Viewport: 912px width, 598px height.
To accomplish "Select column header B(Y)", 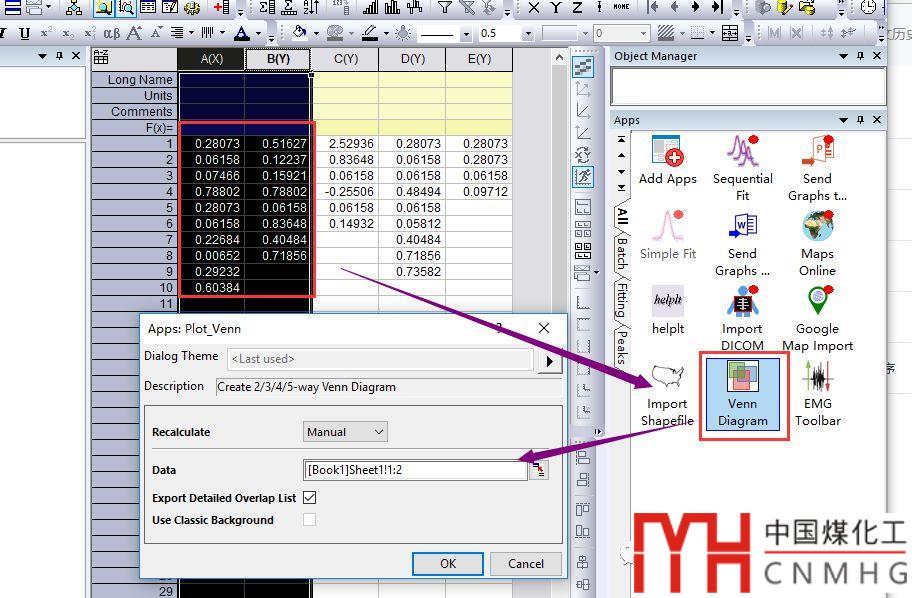I will click(278, 59).
